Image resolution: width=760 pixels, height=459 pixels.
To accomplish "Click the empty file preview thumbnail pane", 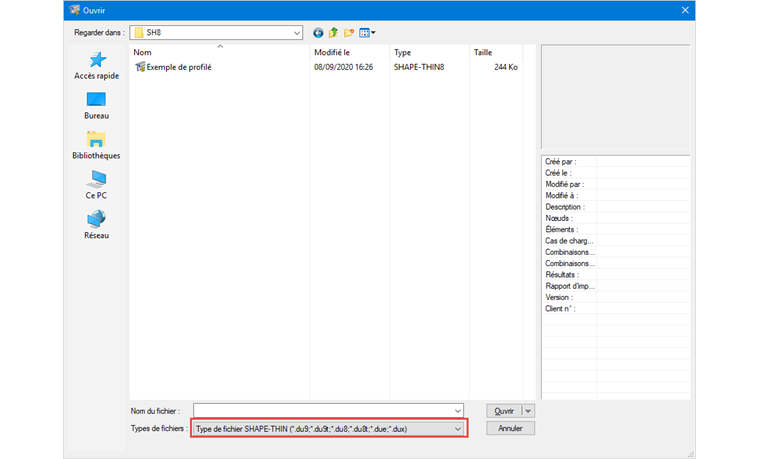I will (616, 97).
